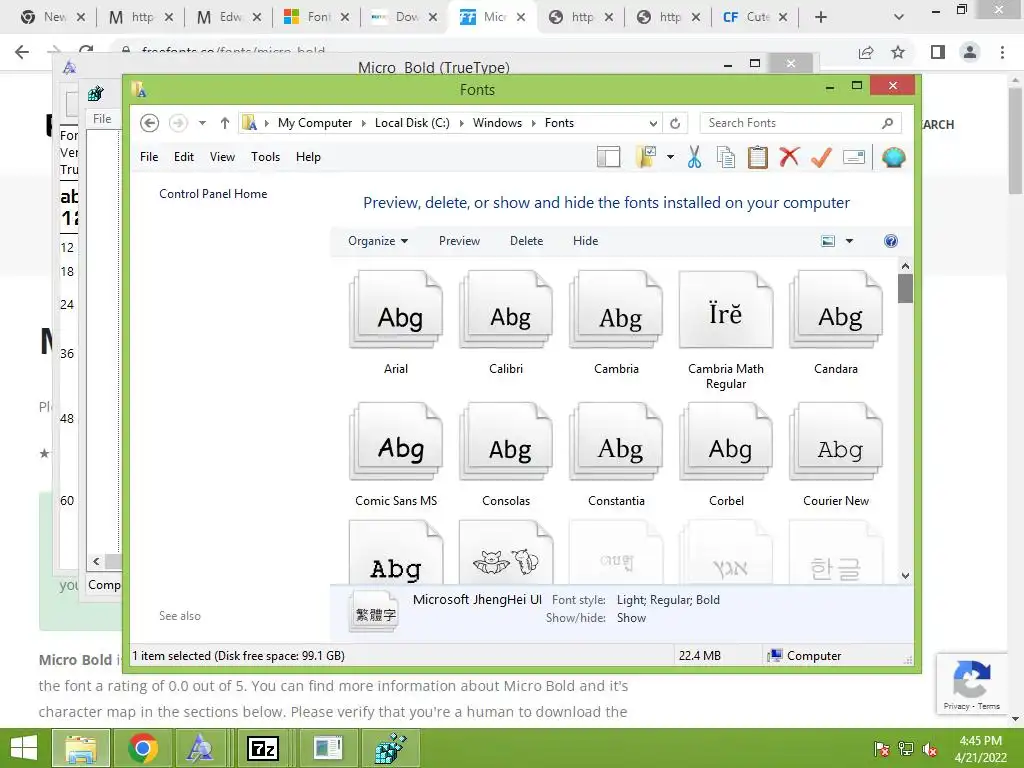
Task: Go up one folder level arrow
Action: 225,123
